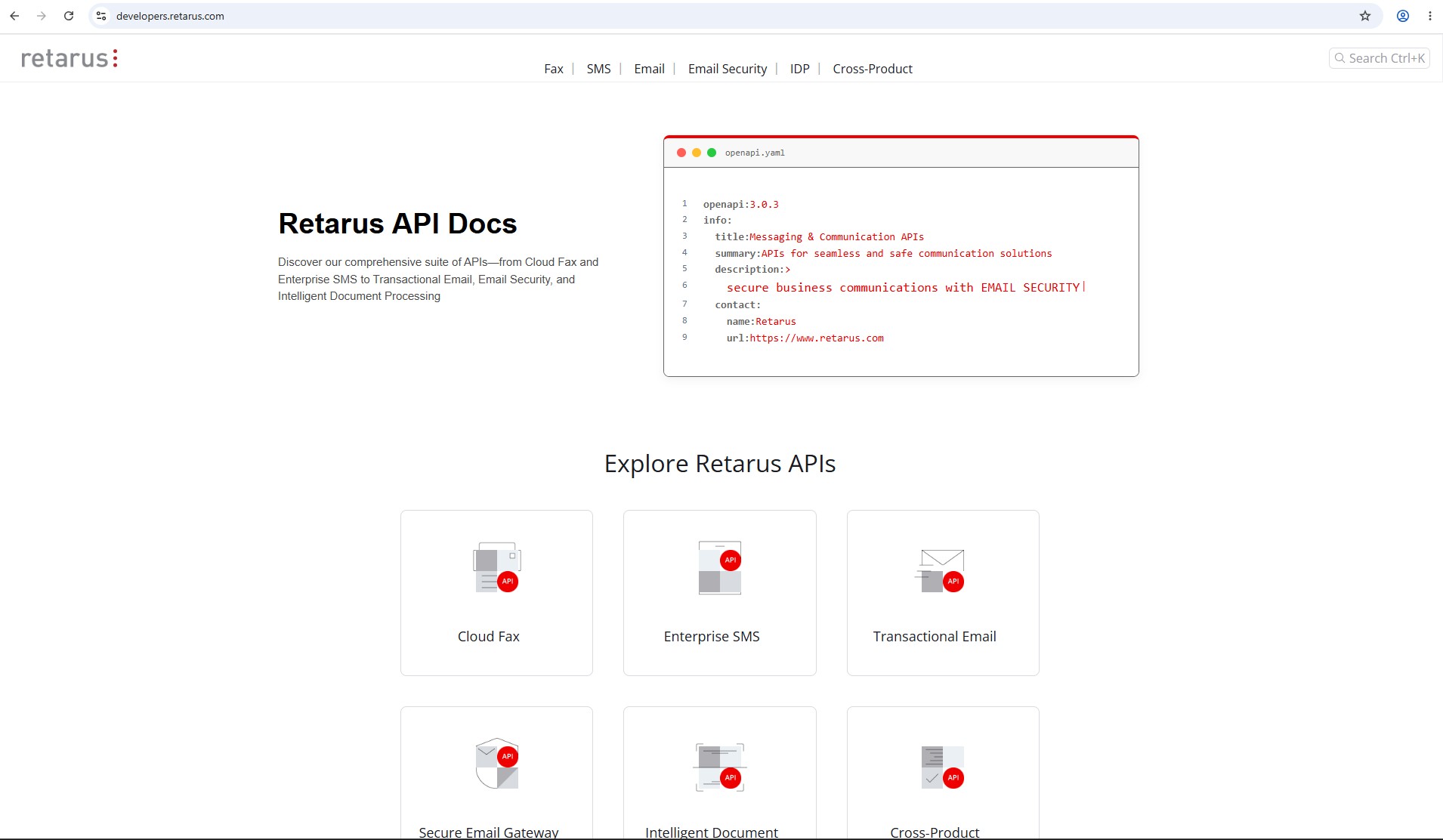Click the Intelligent Document scan icon

(720, 767)
